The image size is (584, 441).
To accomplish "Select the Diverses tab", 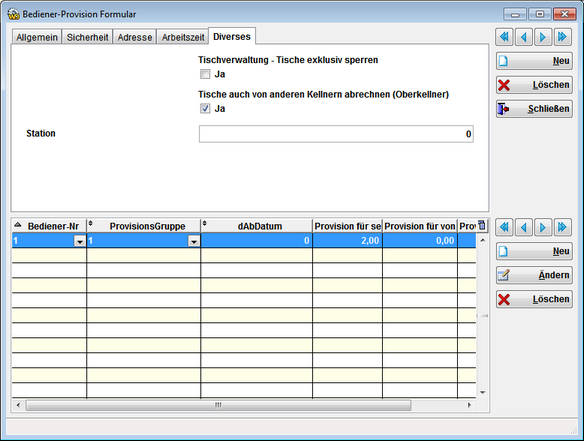I will 232,37.
